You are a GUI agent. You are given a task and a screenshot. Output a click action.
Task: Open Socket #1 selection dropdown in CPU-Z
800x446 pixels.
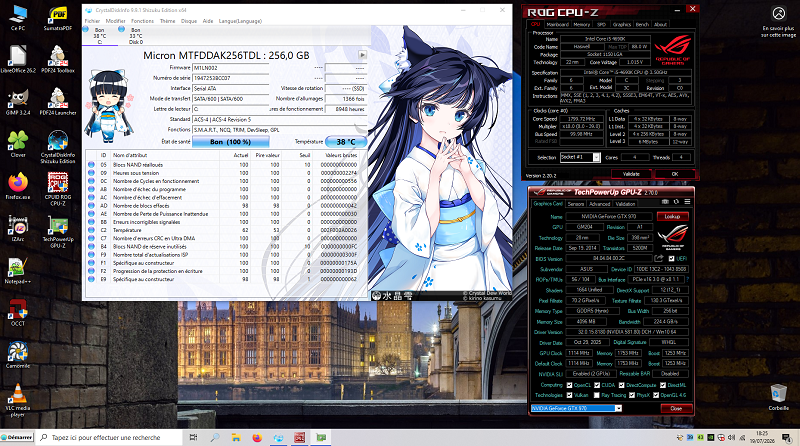click(x=580, y=157)
